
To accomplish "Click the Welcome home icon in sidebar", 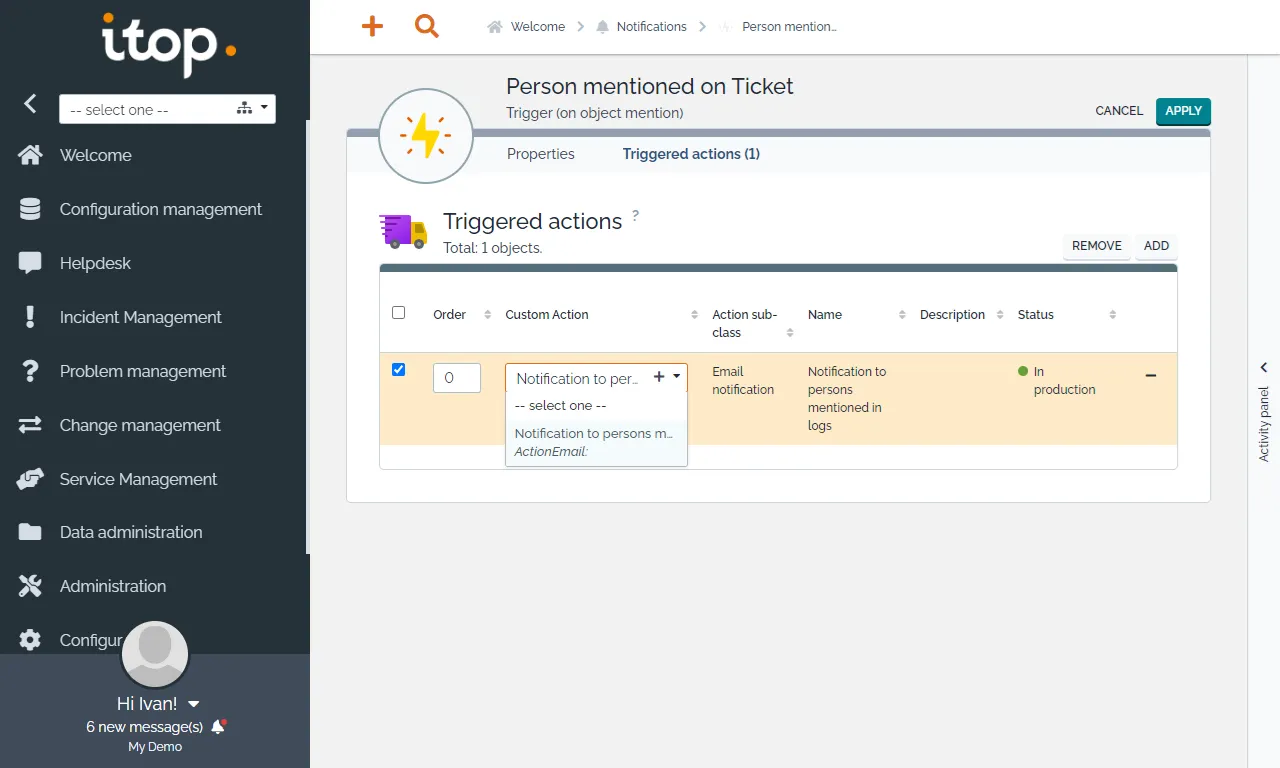I will (x=30, y=155).
